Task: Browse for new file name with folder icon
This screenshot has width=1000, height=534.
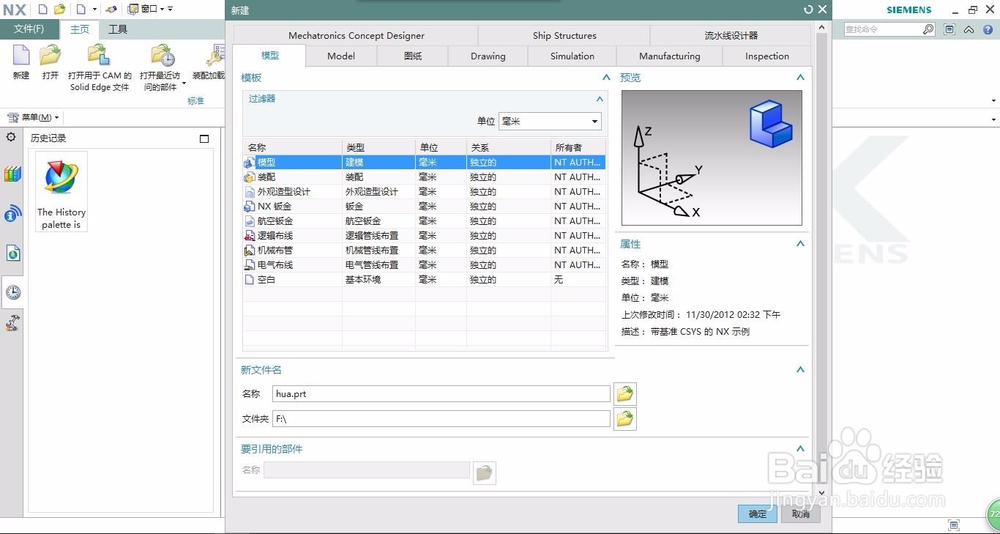Action: click(x=625, y=394)
